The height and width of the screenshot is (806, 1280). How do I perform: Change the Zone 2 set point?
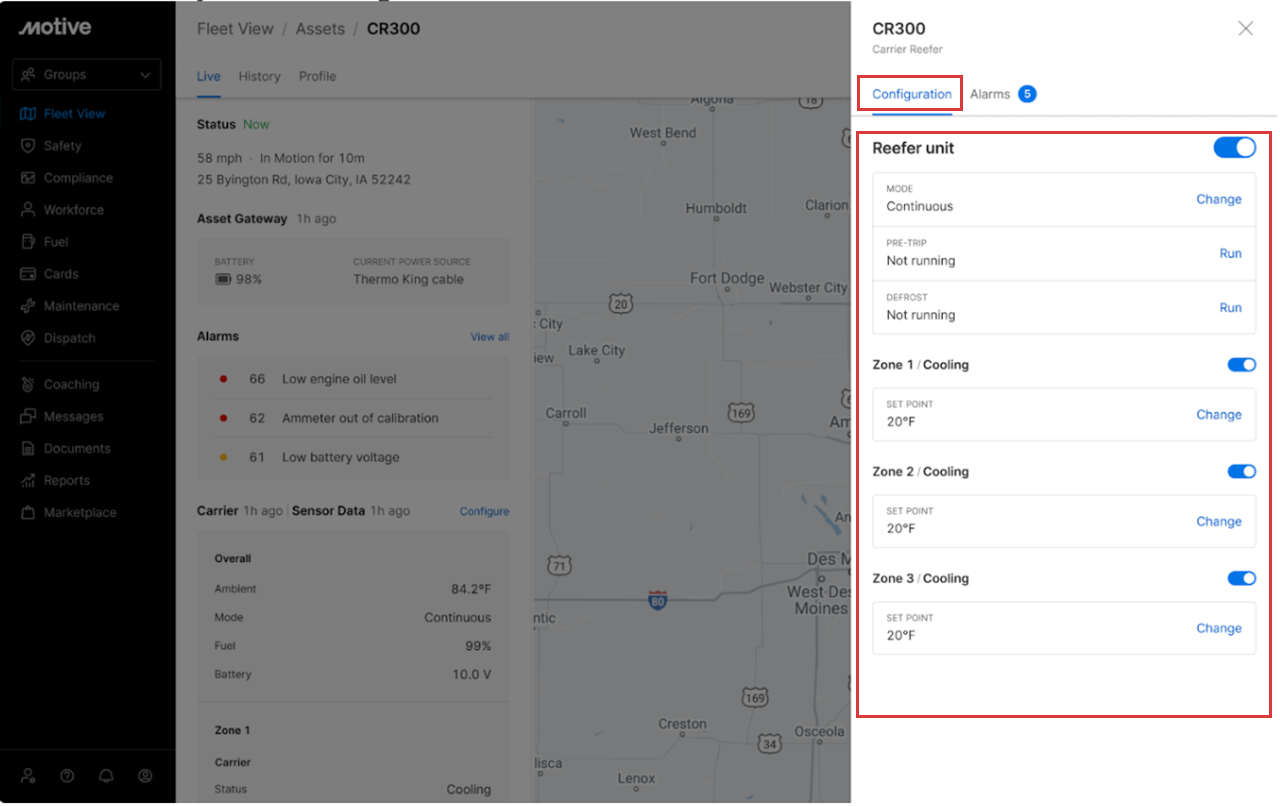point(1218,522)
